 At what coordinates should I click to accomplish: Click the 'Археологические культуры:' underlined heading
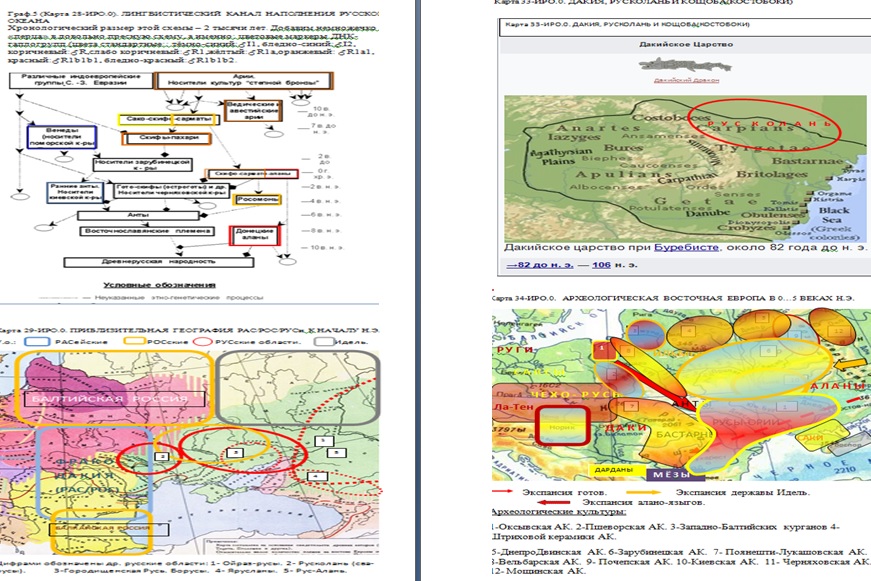(559, 512)
